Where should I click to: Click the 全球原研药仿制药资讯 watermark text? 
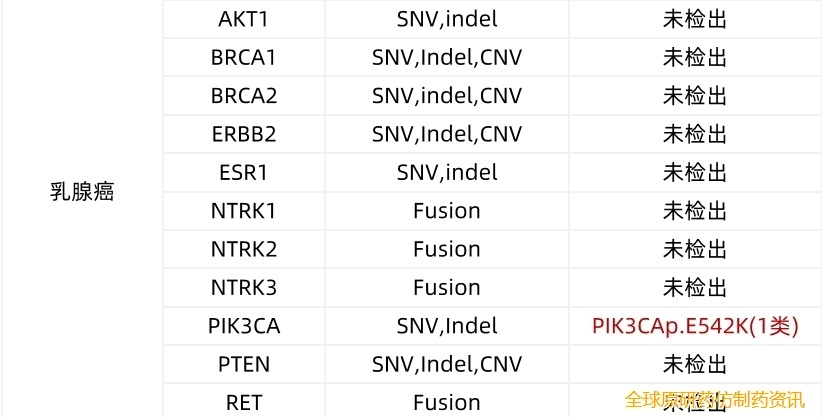714,400
